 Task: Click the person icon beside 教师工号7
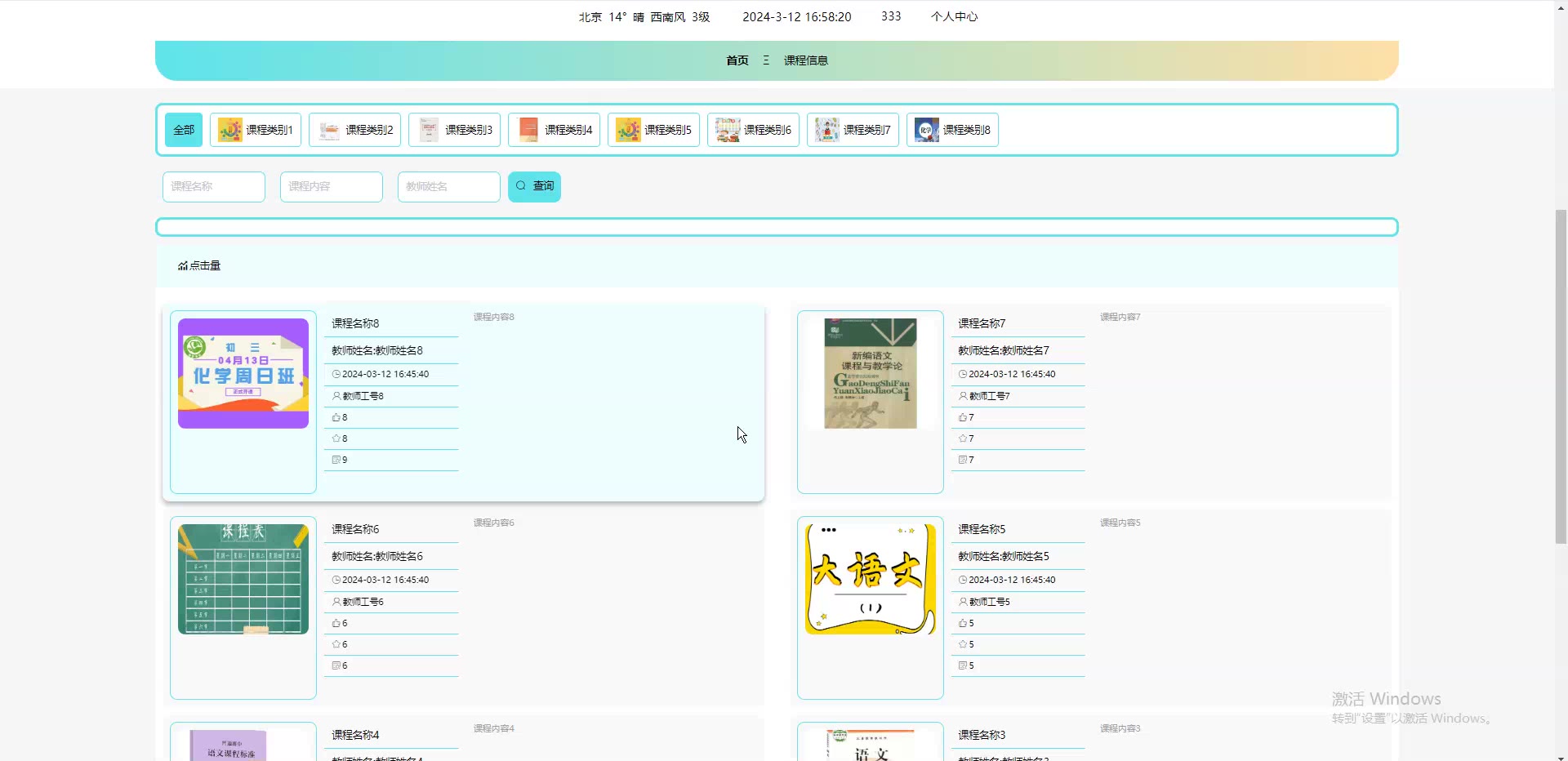(963, 396)
